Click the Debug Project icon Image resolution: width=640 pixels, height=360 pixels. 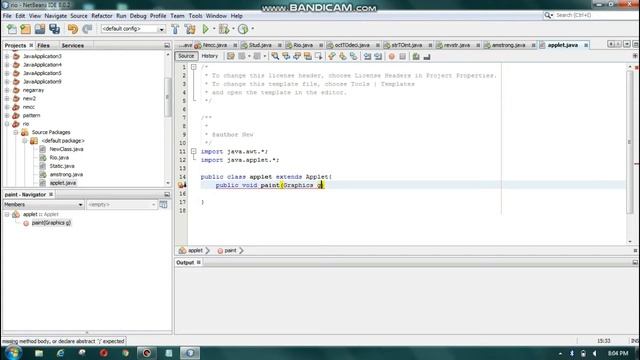tap(224, 29)
